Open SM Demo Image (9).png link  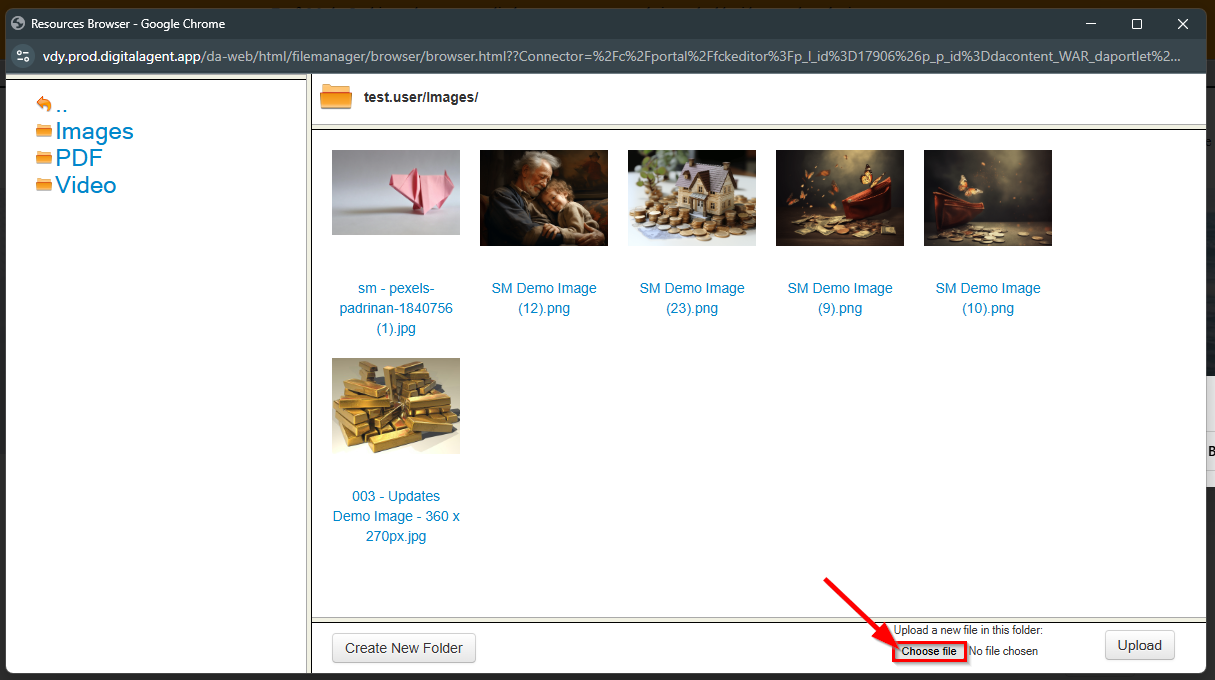[840, 298]
